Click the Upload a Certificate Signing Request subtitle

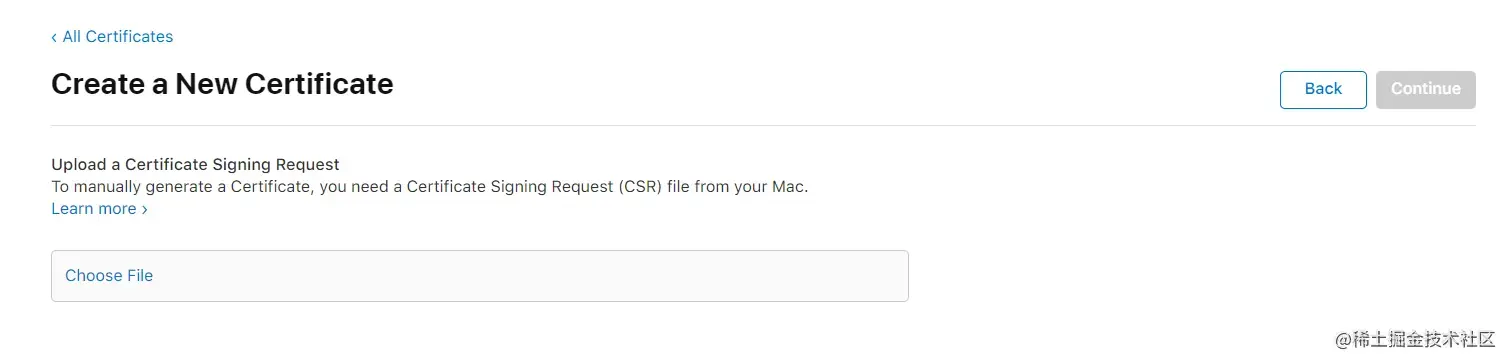point(195,164)
